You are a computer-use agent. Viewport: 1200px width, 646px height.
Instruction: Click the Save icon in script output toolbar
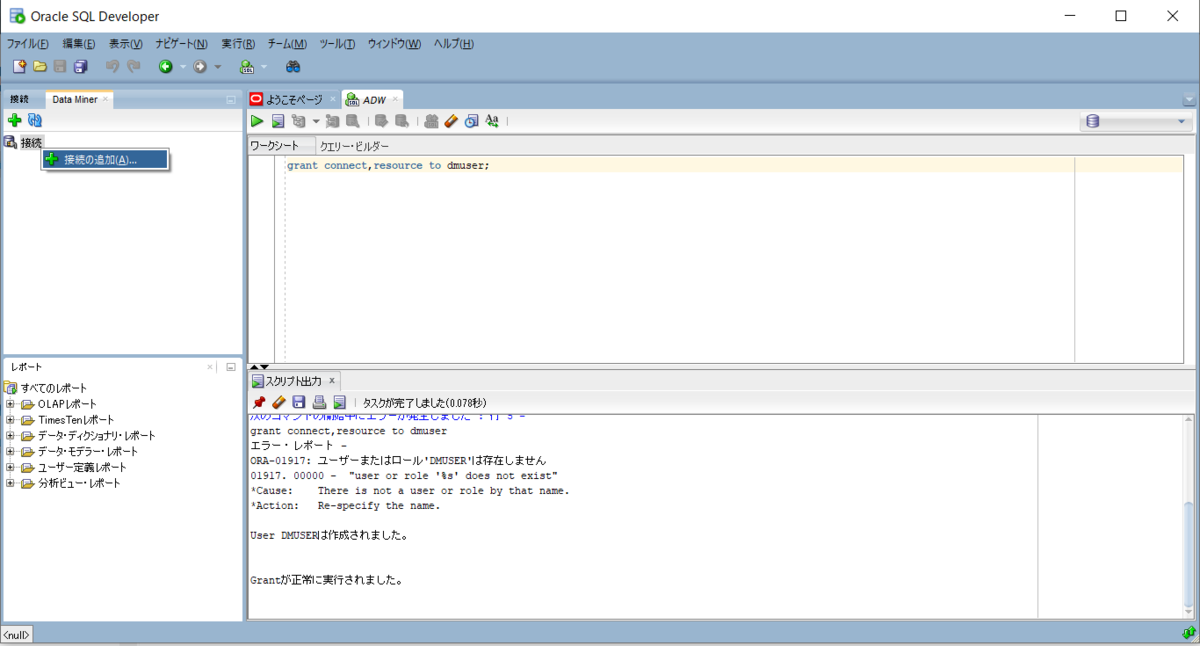[x=299, y=402]
